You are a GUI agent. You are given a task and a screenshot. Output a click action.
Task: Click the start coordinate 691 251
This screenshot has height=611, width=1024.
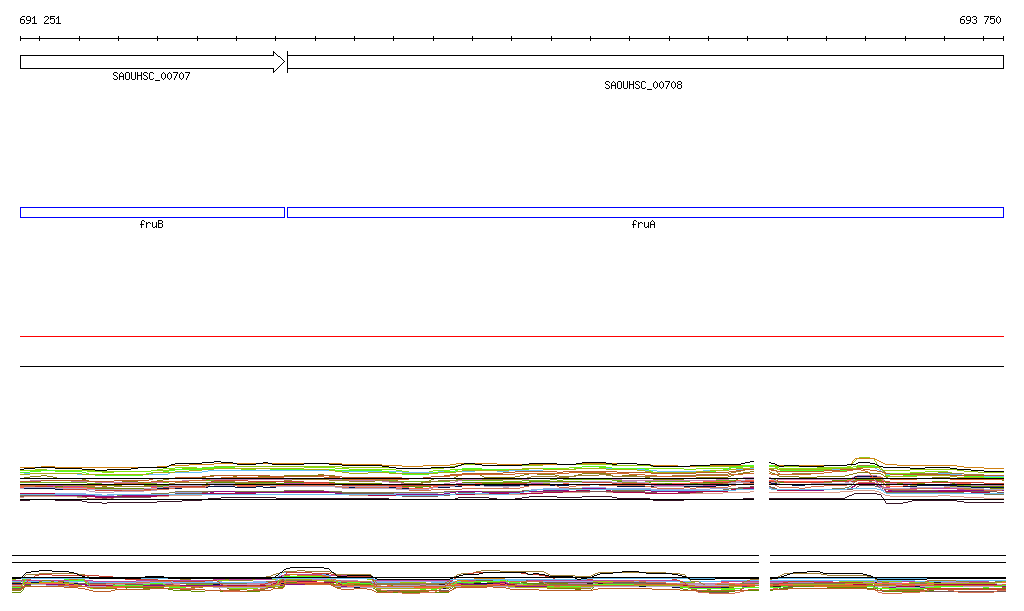click(x=40, y=20)
